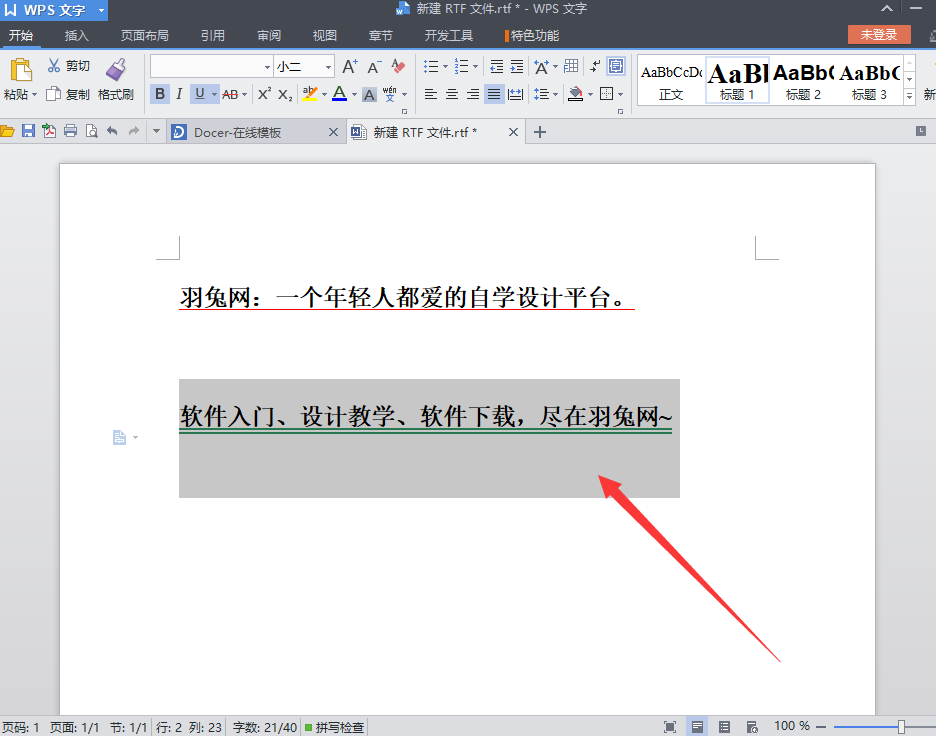The image size is (936, 736).
Task: Click the Paste clipboard icon
Action: click(20, 70)
